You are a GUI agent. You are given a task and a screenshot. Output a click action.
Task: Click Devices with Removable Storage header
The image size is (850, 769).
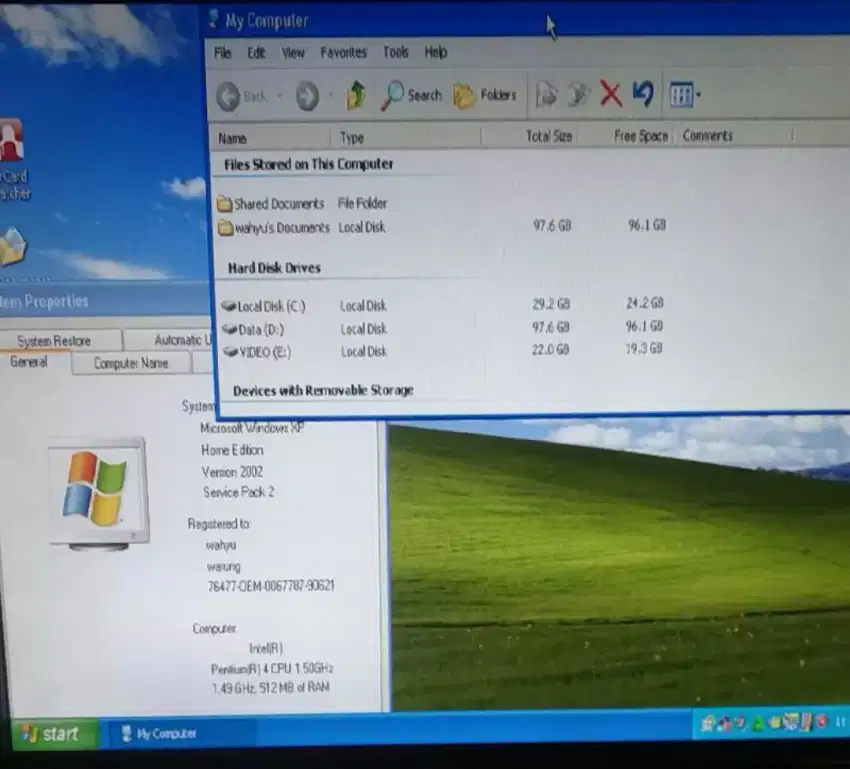pyautogui.click(x=323, y=390)
